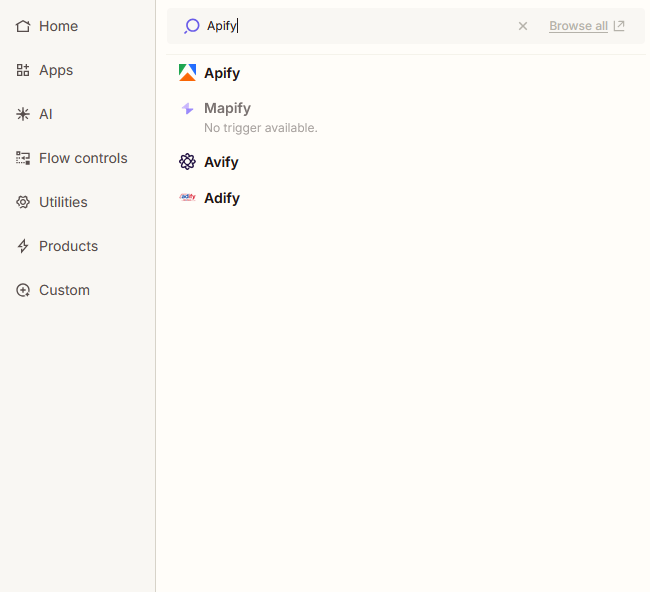Choose the Avify app name in results
650x592 pixels.
pyautogui.click(x=221, y=162)
